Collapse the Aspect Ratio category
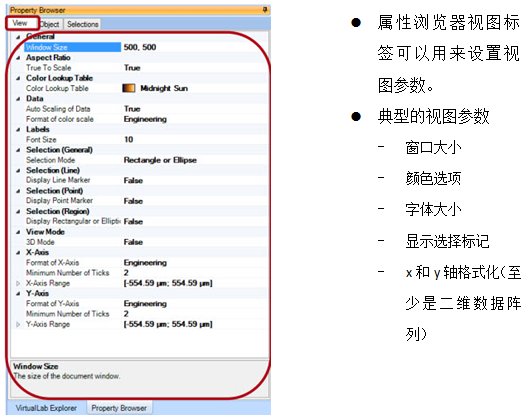Viewport: 531px width, 417px height. (x=18, y=58)
